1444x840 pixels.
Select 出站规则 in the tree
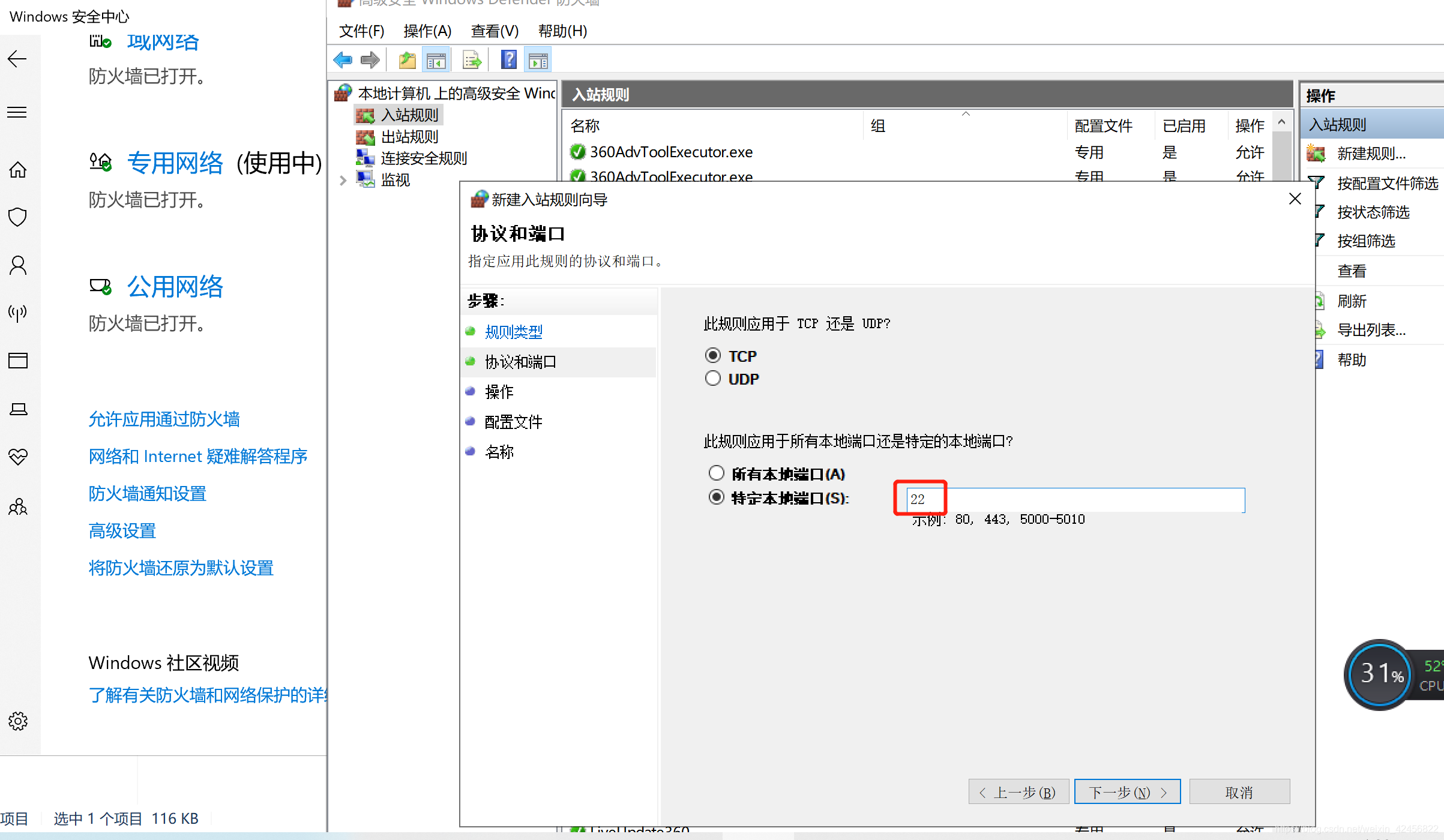409,137
